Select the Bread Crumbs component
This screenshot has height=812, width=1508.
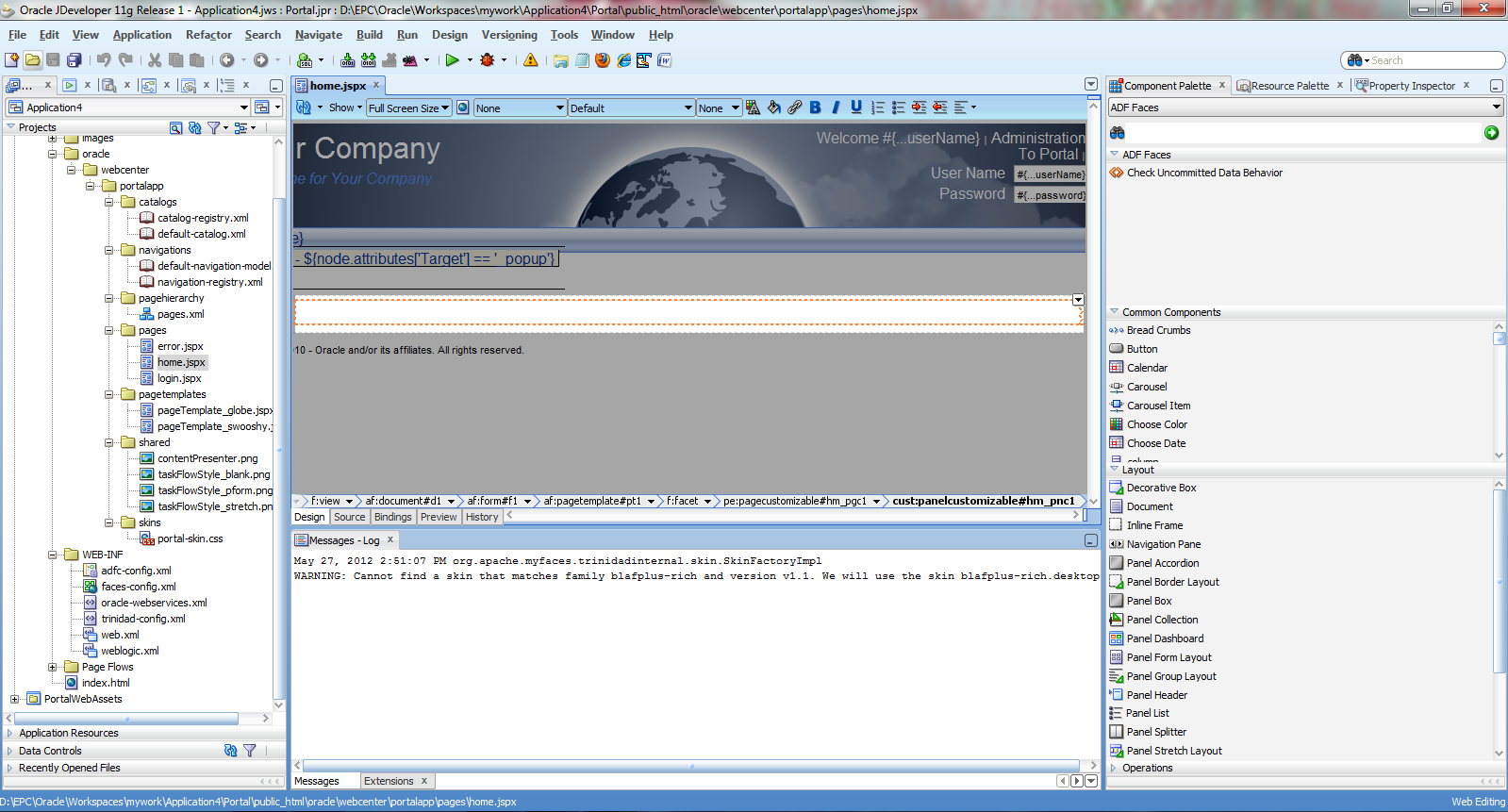tap(1157, 330)
